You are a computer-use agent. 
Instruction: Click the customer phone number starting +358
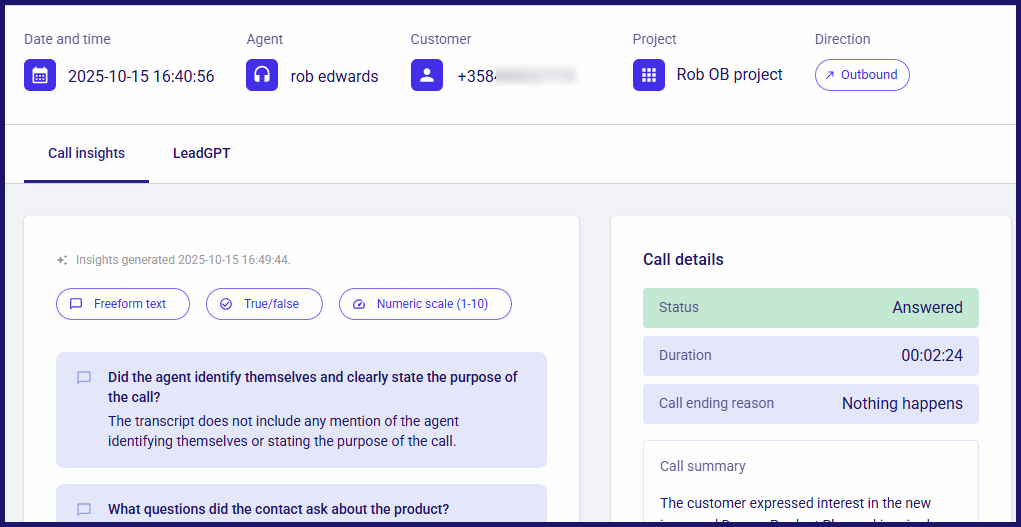517,76
